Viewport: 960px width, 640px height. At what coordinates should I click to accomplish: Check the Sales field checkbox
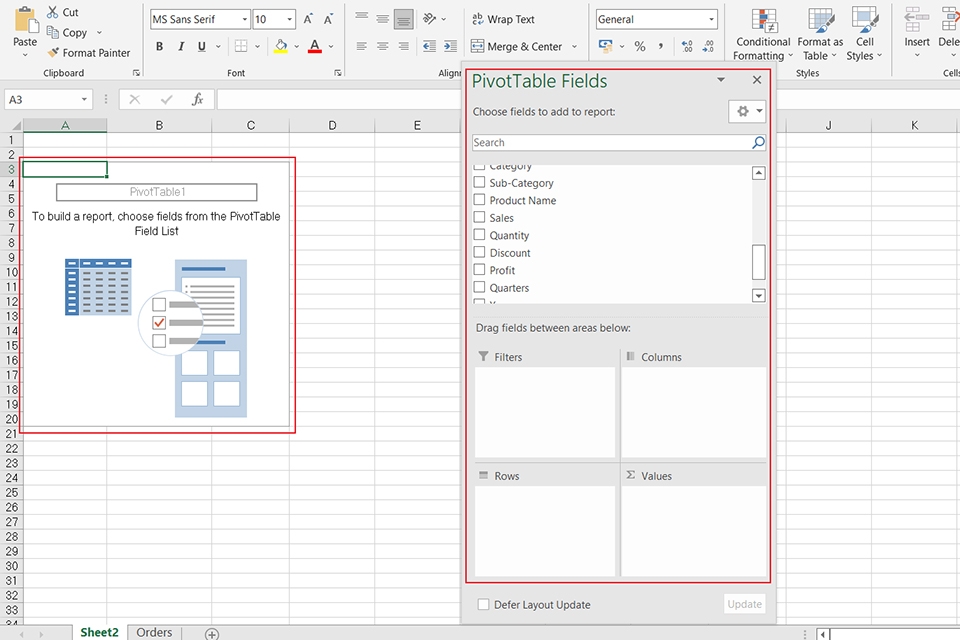coord(478,217)
